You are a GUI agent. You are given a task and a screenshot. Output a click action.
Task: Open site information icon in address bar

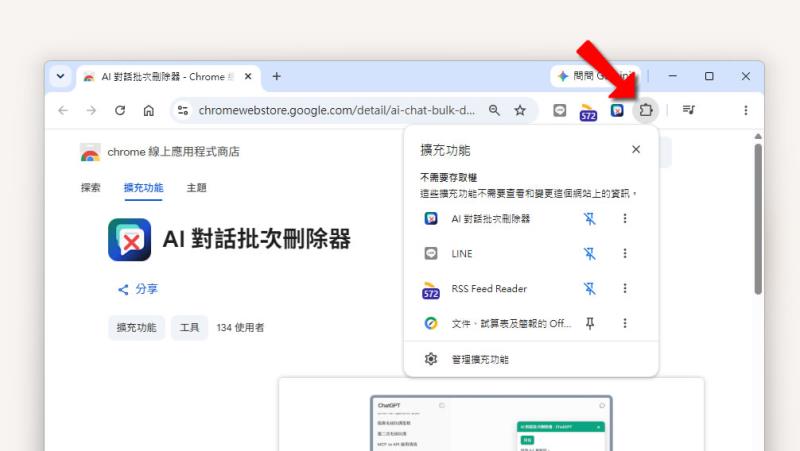coord(183,110)
